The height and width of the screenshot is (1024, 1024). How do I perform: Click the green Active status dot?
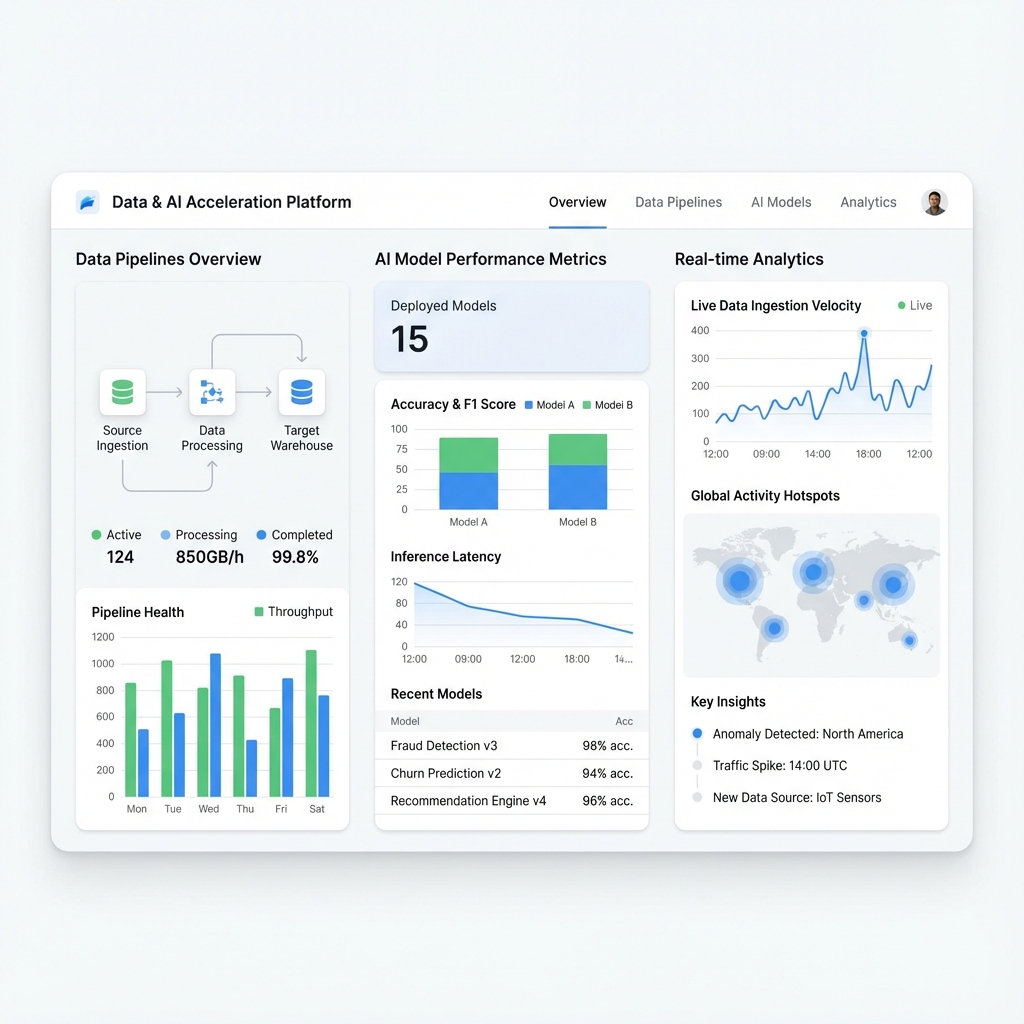[94, 535]
